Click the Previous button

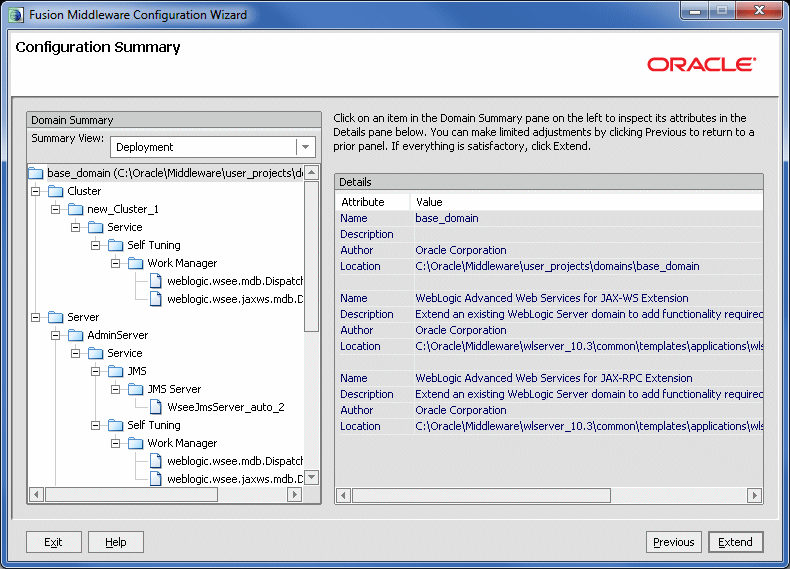click(674, 542)
